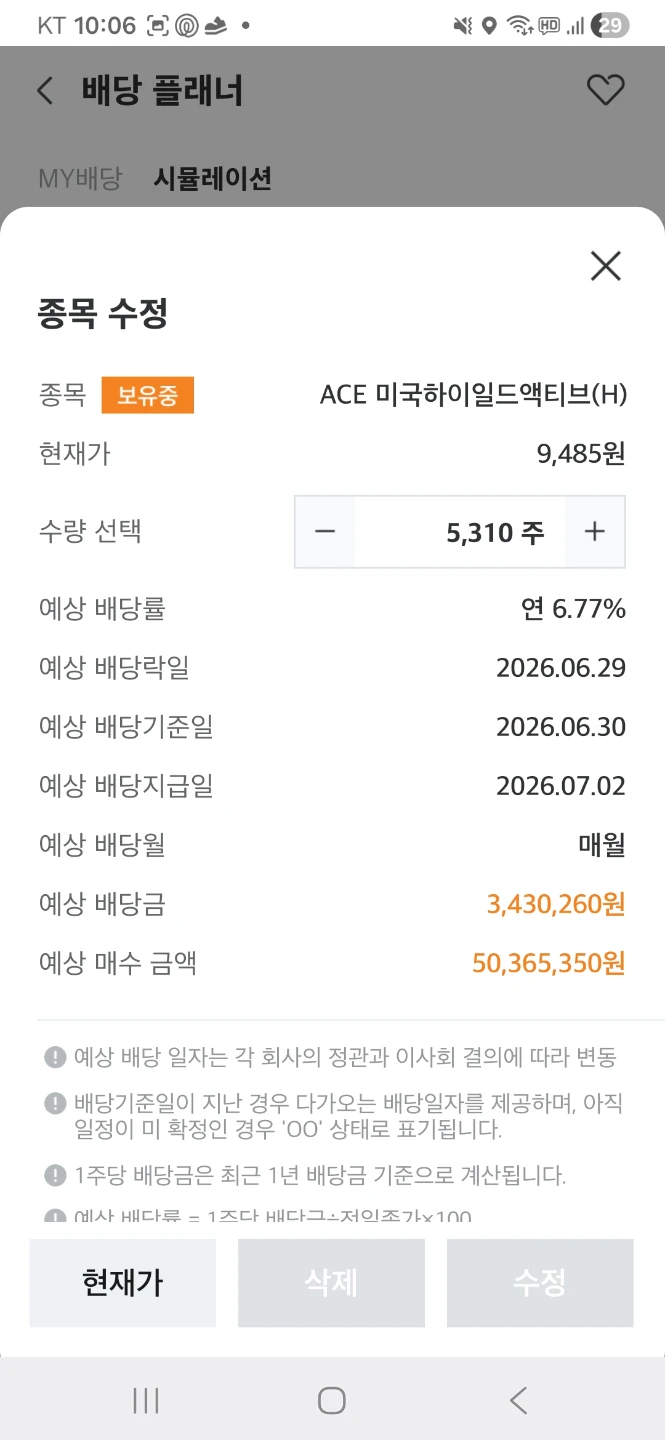
Task: Tap the info icon beside 배당기준일 notice
Action: 55,1104
